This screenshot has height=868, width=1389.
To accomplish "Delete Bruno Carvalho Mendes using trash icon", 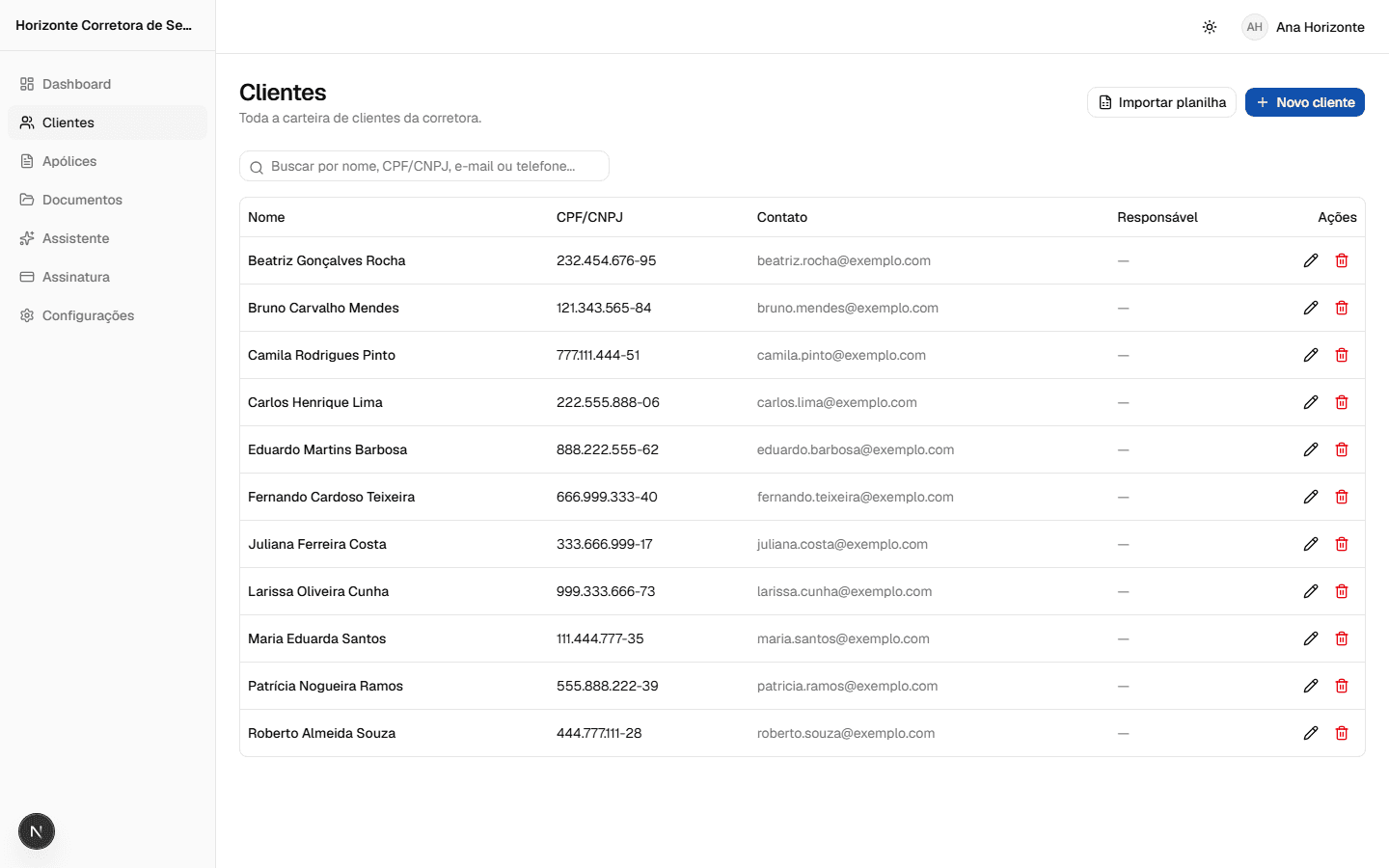I will point(1342,308).
